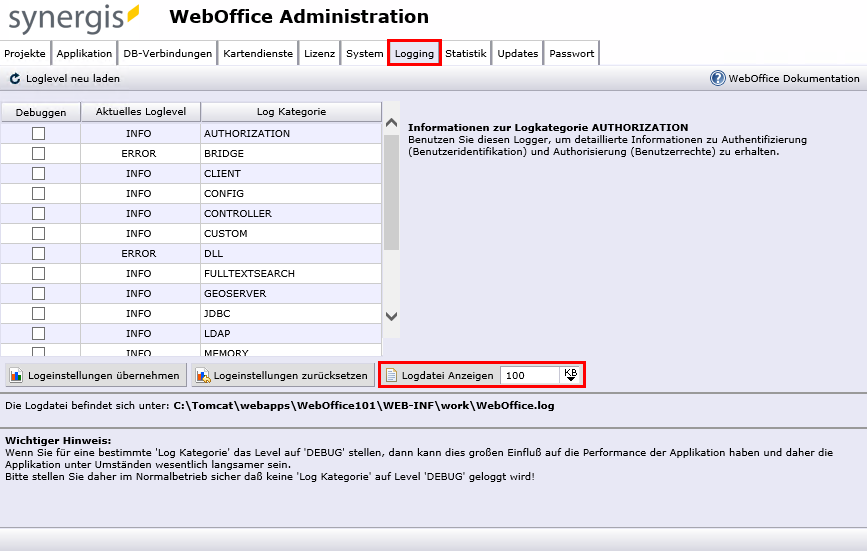The width and height of the screenshot is (867, 551).
Task: Check the Debuggen box for BRIDGE
Action: coord(38,153)
